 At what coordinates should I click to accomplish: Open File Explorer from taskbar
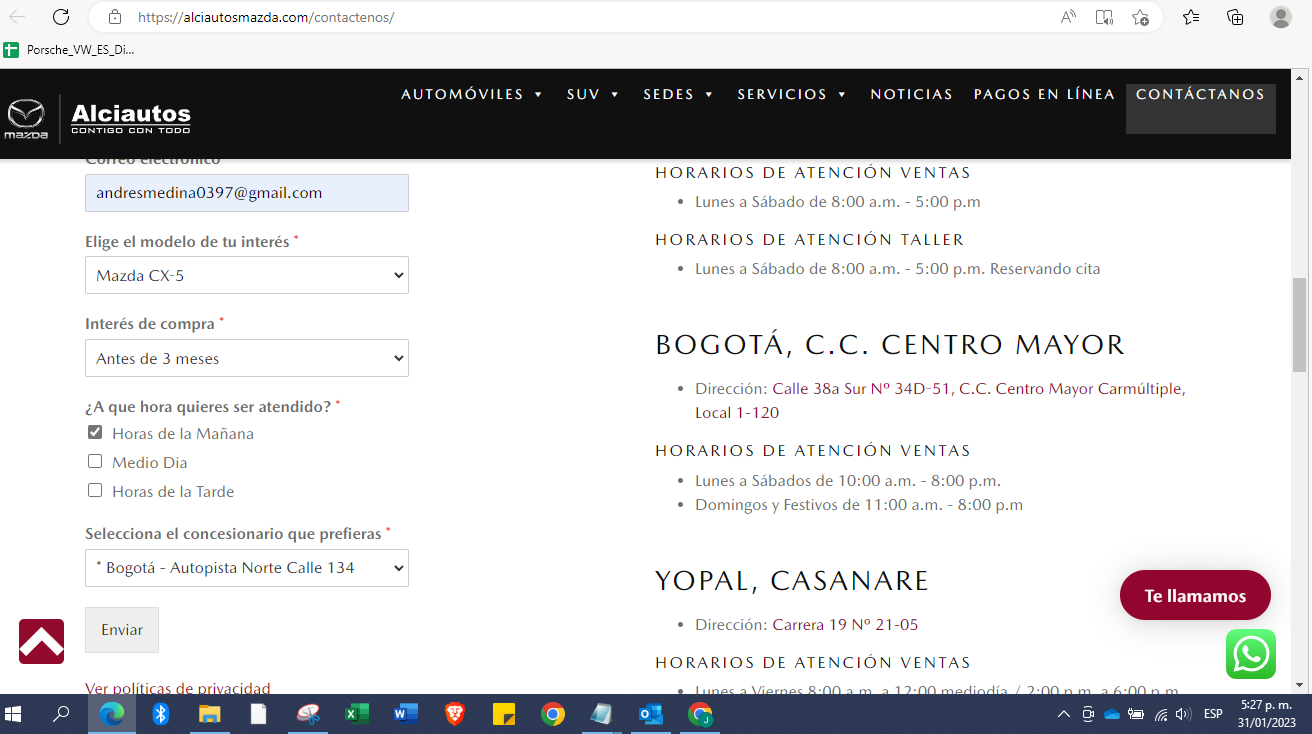(209, 714)
